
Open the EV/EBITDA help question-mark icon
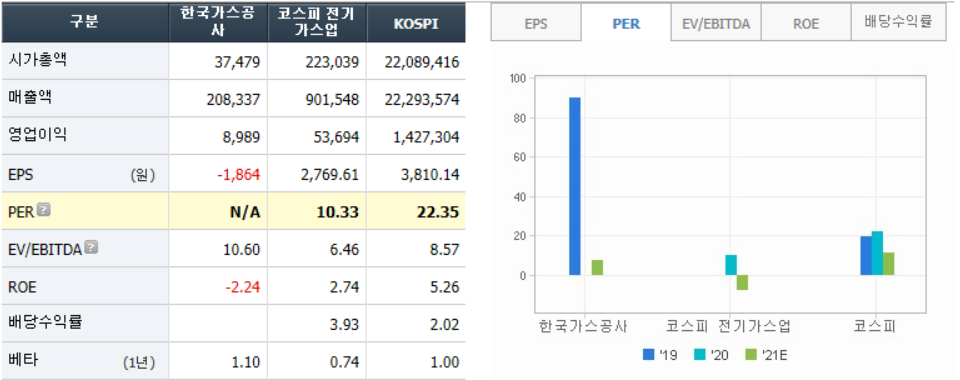coord(91,247)
